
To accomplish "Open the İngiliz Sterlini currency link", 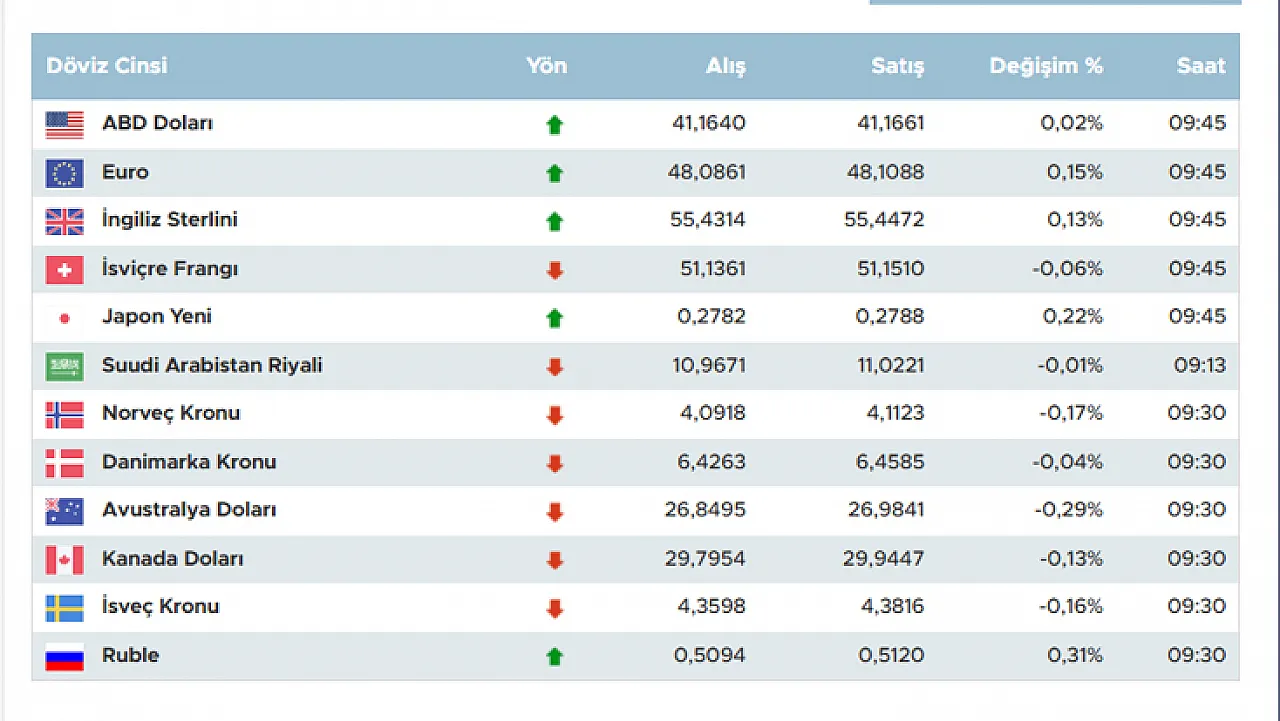I will (x=169, y=220).
